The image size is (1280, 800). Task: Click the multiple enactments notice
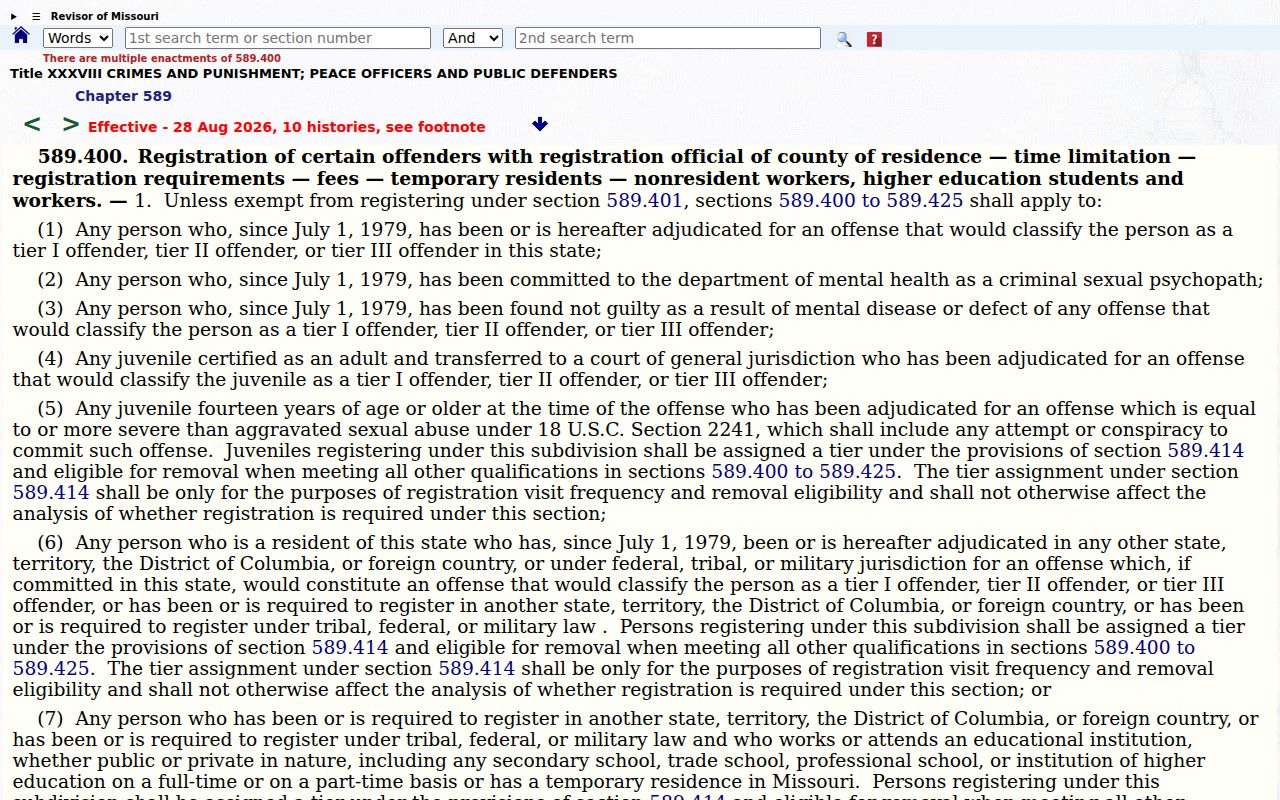161,58
